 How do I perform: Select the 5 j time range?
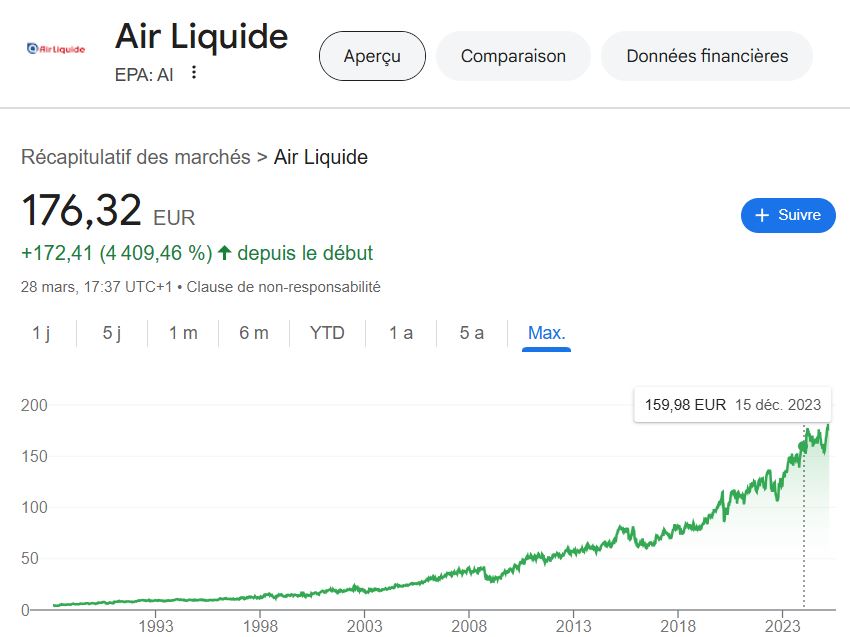112,333
